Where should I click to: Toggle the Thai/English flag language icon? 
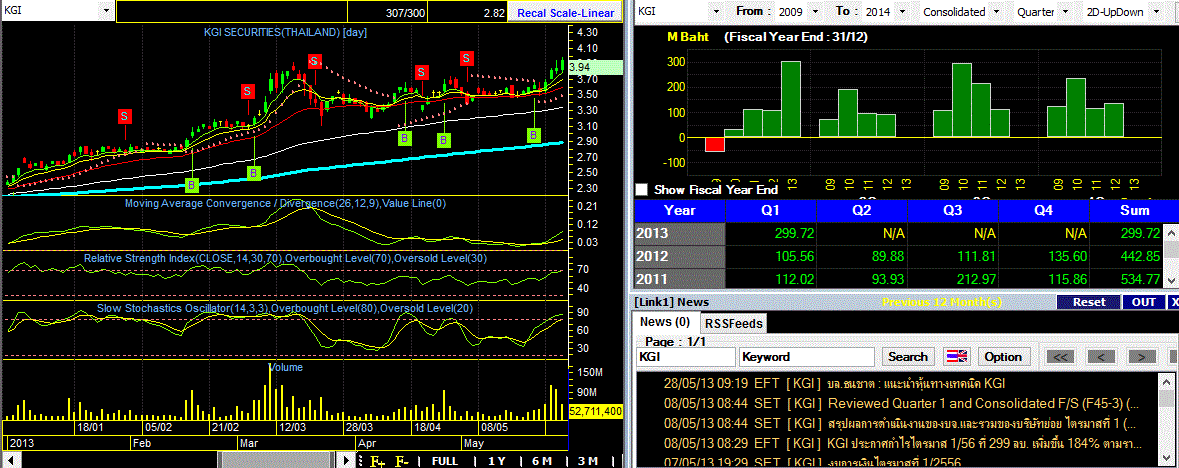point(956,357)
